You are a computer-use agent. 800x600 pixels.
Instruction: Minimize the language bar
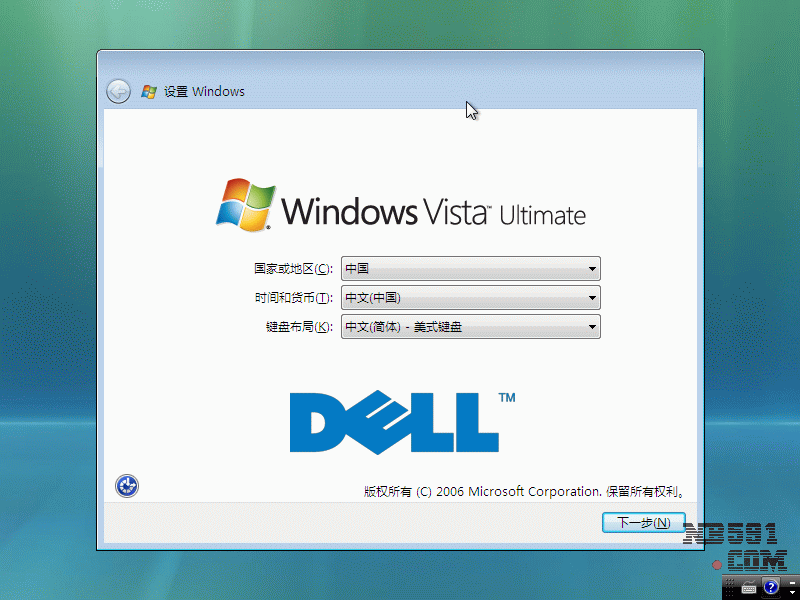coord(792,583)
